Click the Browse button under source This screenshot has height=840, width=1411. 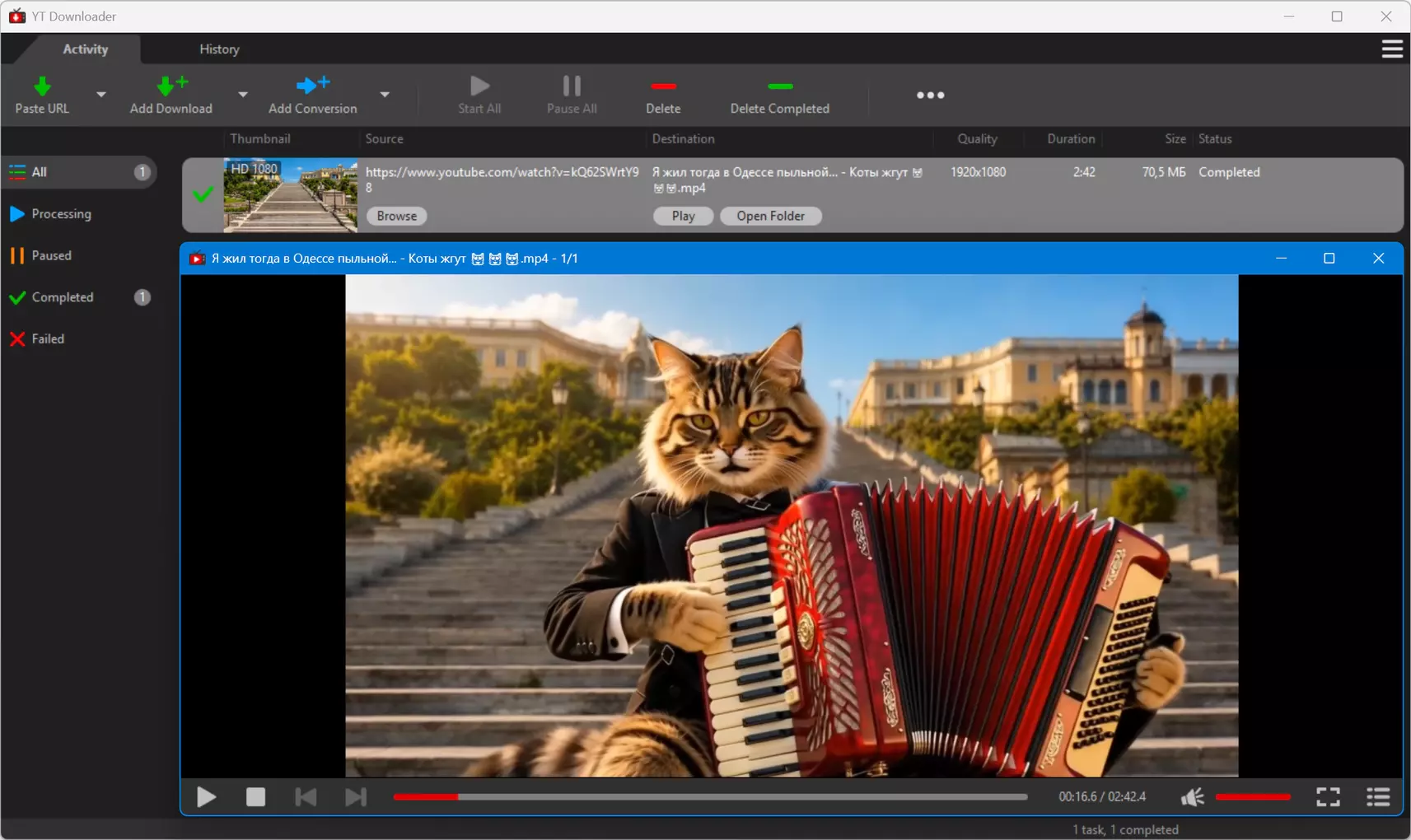[397, 216]
